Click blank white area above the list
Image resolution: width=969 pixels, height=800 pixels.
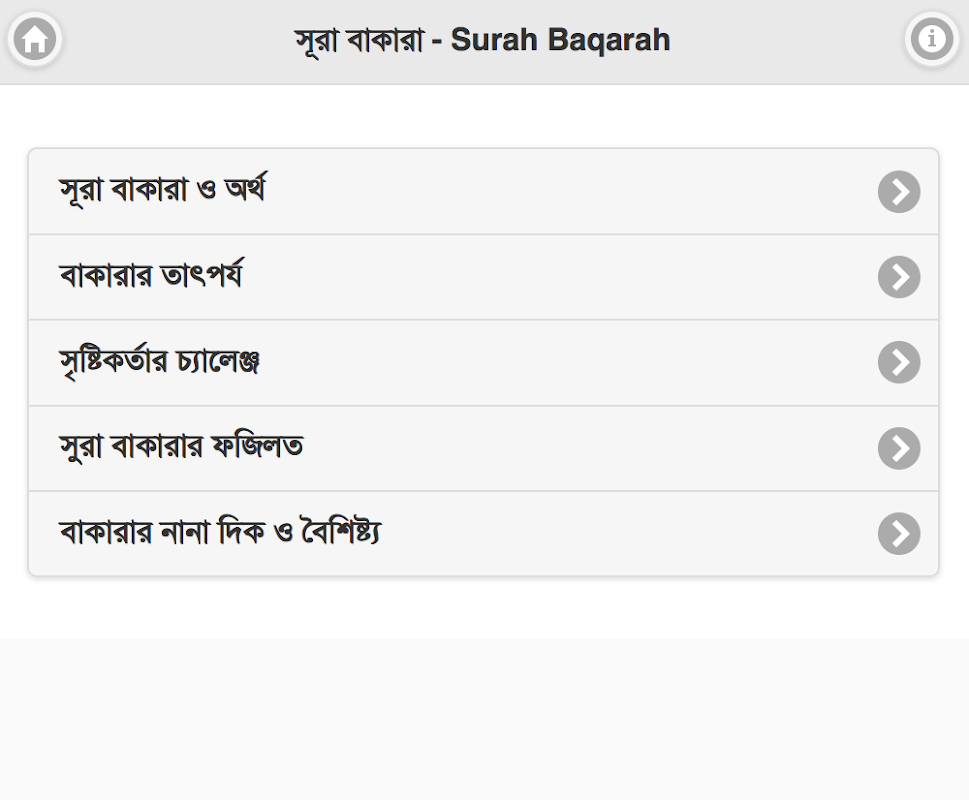pyautogui.click(x=484, y=116)
